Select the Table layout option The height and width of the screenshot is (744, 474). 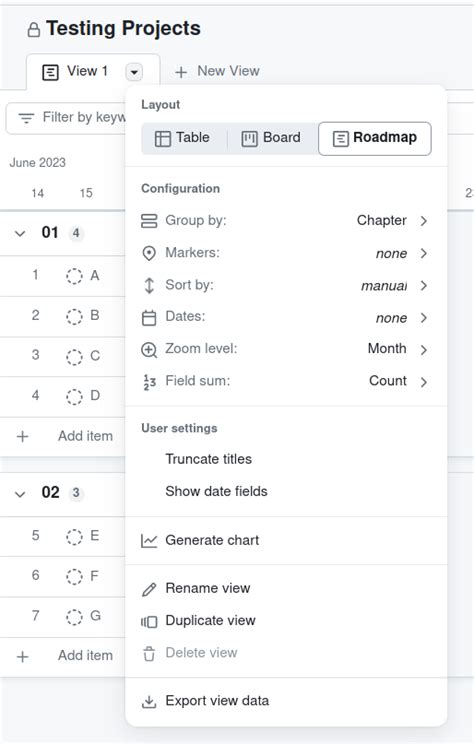183,138
